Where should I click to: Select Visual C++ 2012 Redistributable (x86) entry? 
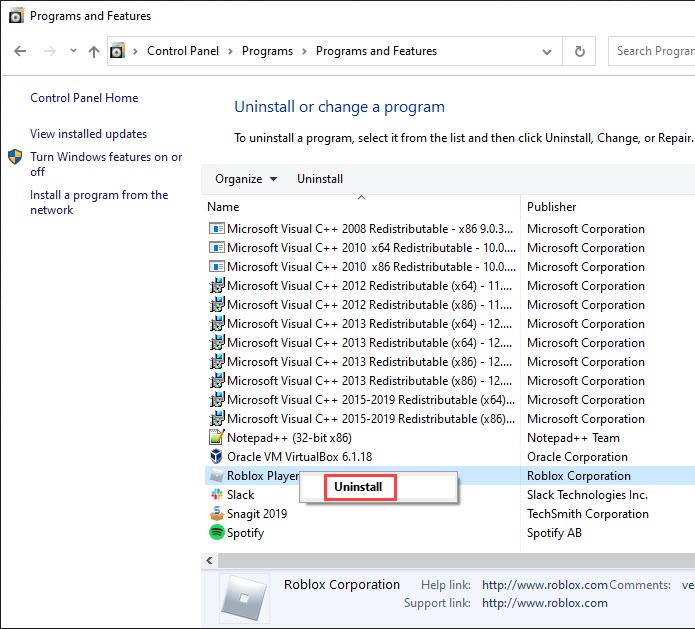(370, 305)
